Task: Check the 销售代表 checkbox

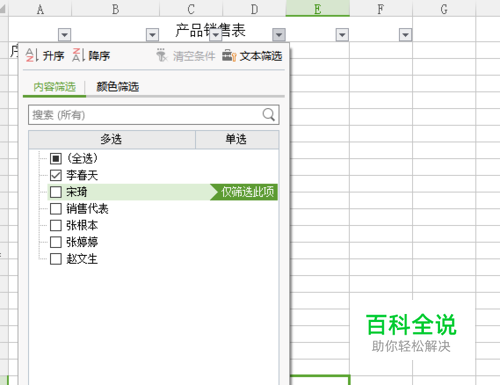Action: click(x=56, y=209)
